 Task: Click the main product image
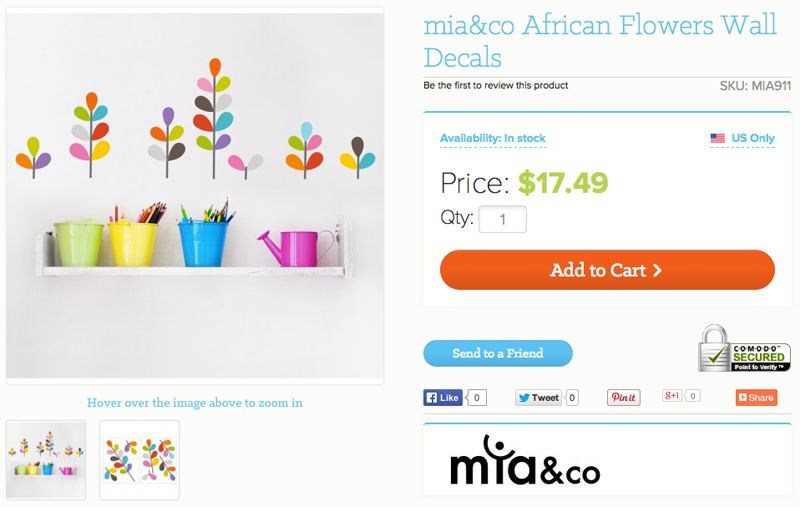click(x=195, y=195)
